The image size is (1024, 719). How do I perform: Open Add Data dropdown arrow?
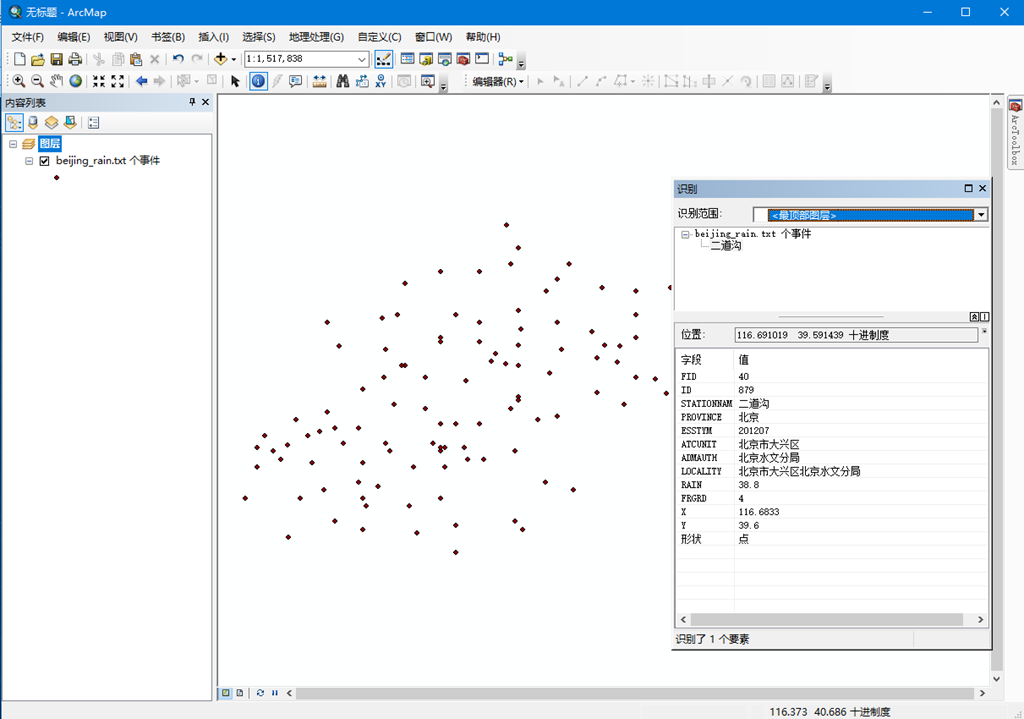pos(234,59)
